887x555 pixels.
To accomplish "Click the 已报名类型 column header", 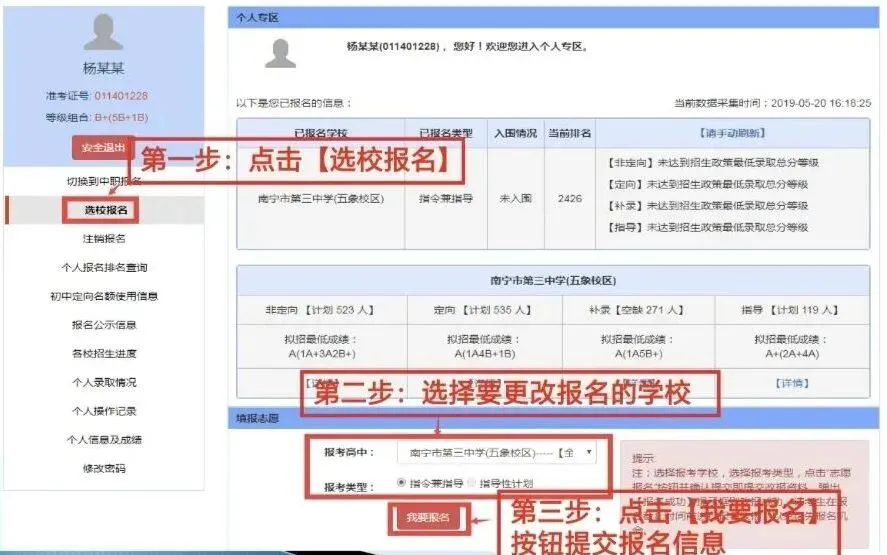I will (446, 134).
